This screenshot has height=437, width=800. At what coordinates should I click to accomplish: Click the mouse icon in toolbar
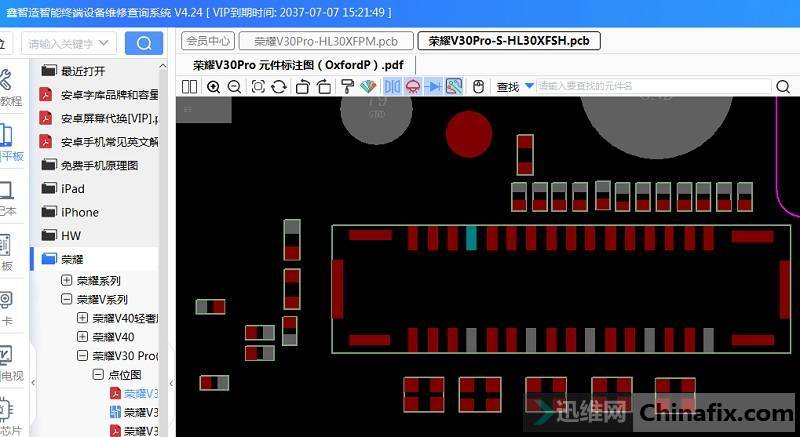pos(478,87)
